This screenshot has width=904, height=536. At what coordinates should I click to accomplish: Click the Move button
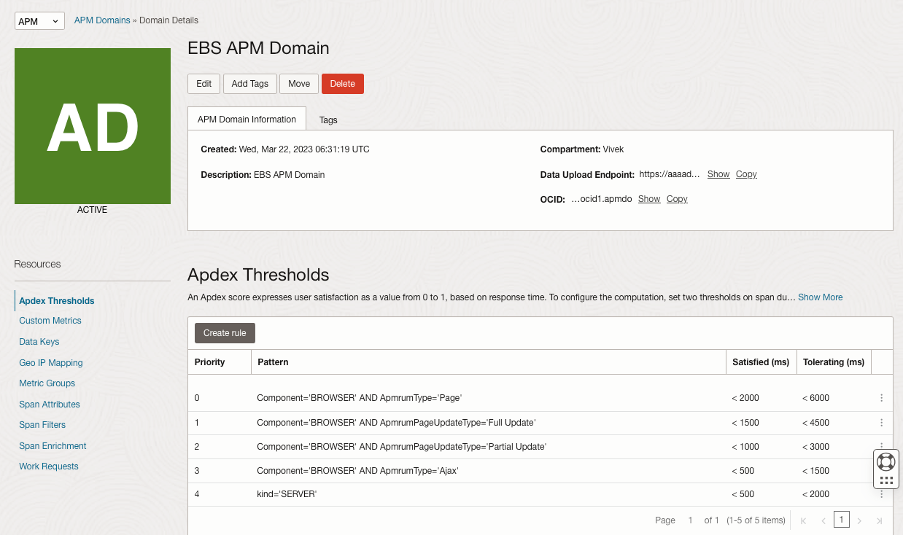[299, 84]
